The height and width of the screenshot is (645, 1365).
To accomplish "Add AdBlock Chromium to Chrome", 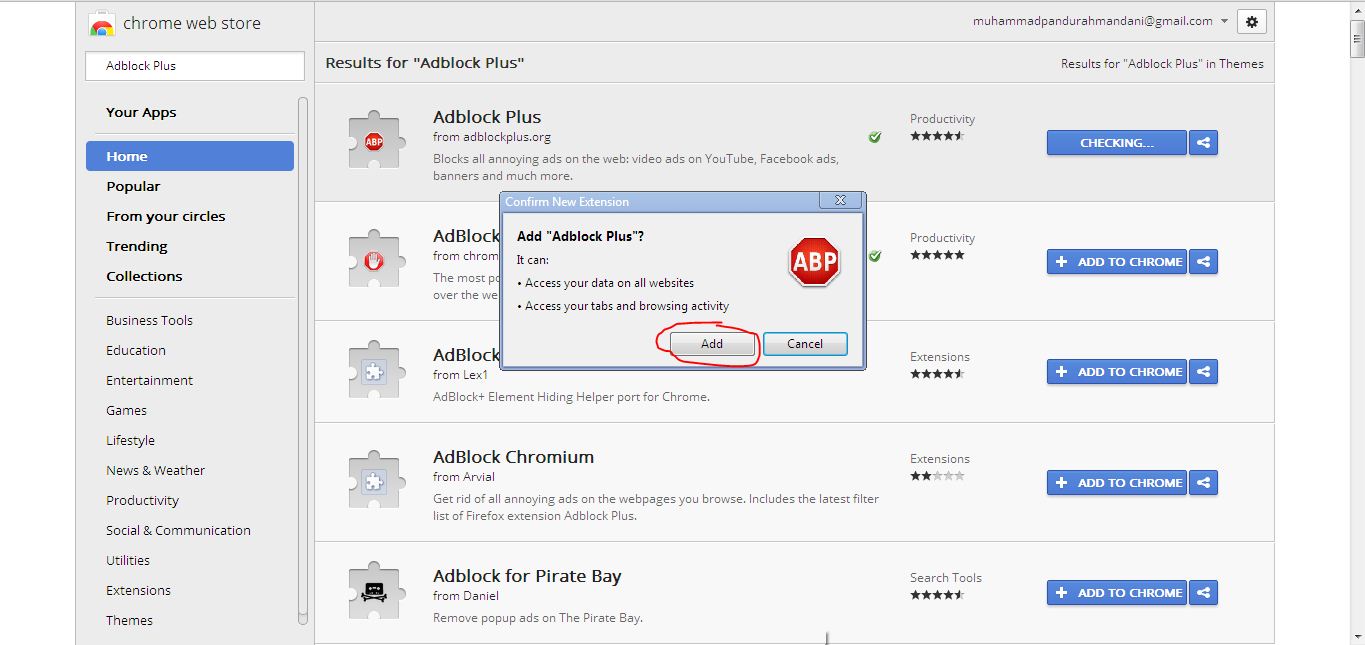I will pyautogui.click(x=1116, y=482).
